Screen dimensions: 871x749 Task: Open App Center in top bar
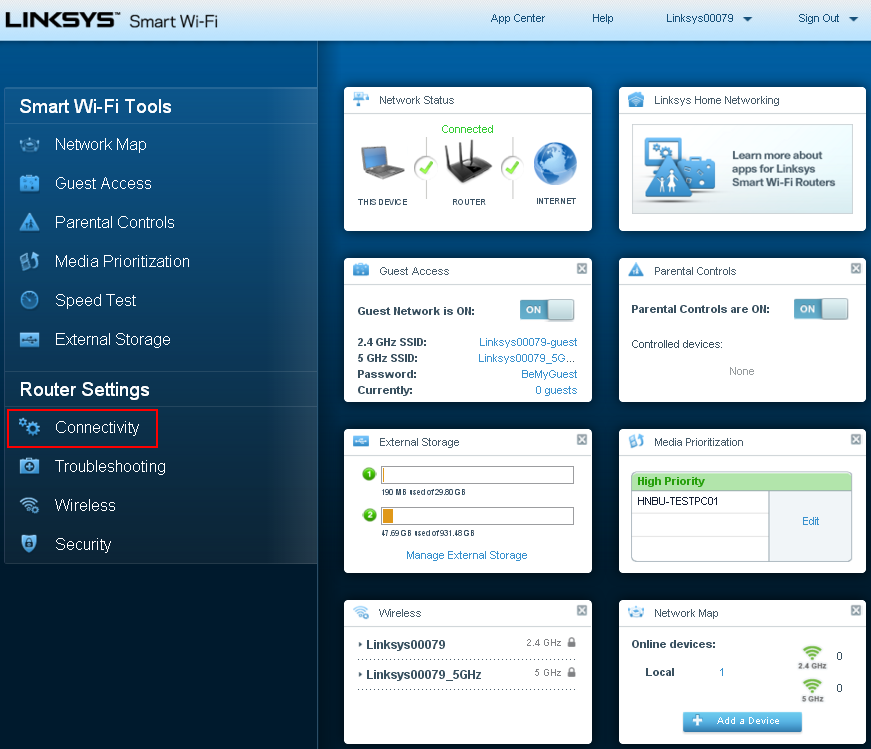click(518, 18)
